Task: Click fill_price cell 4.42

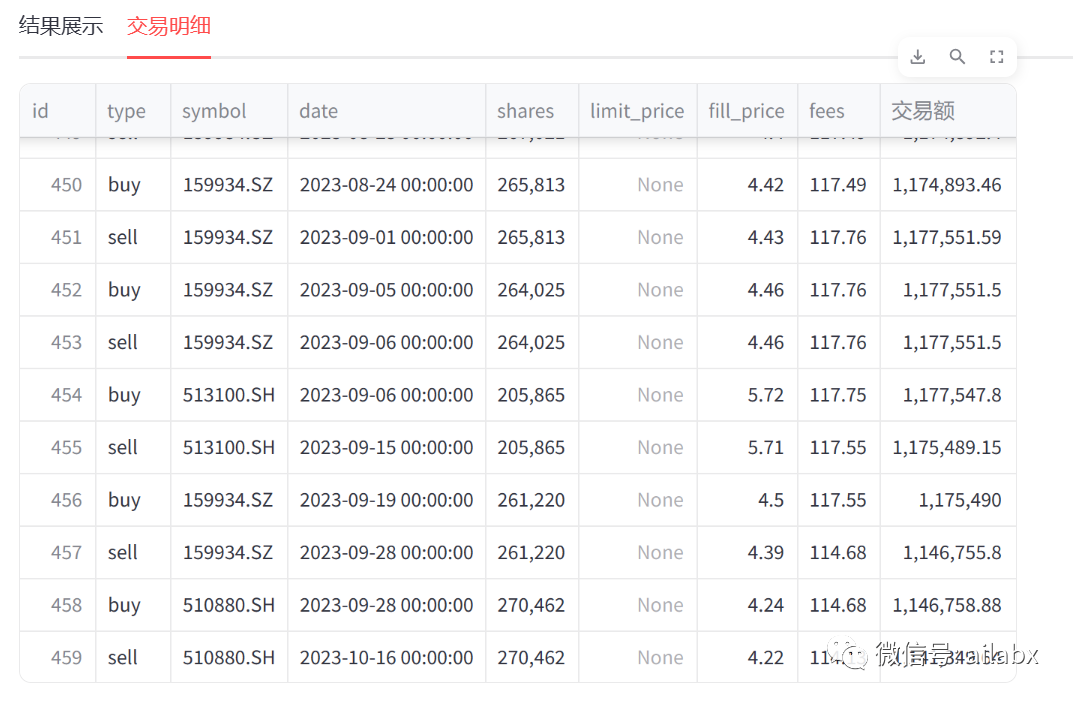Action: [747, 185]
